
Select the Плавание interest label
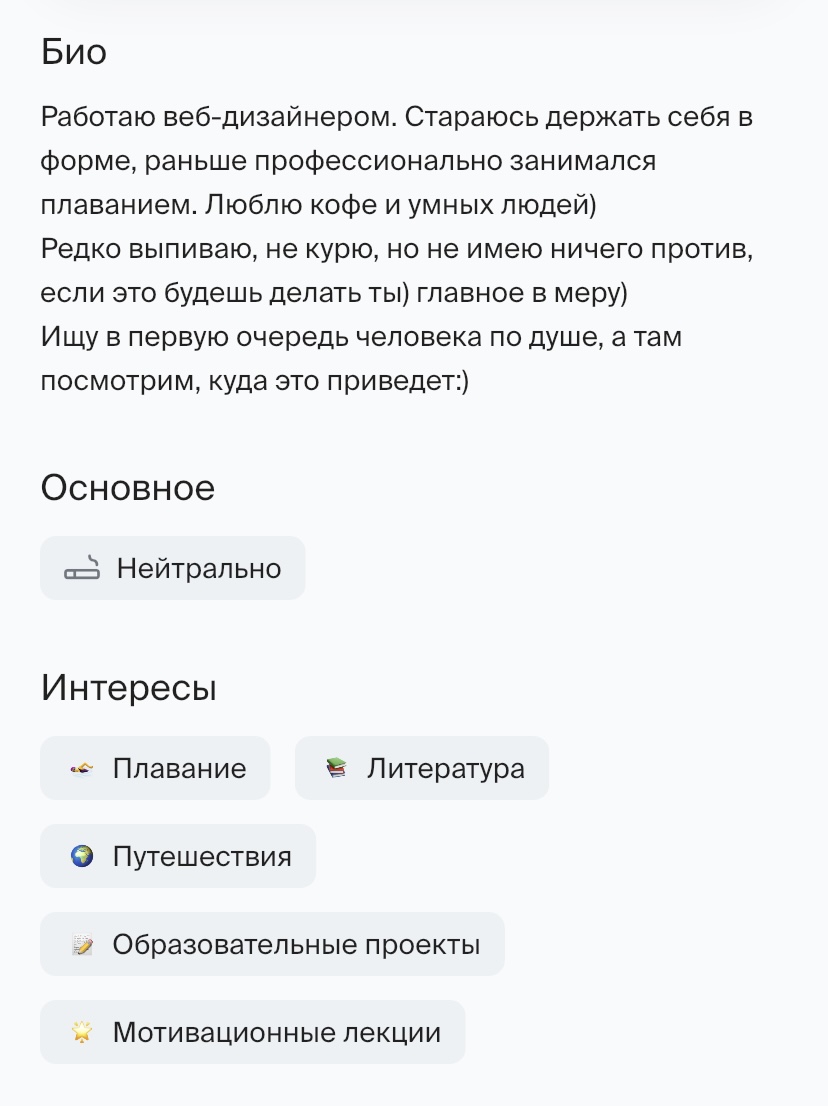click(179, 768)
